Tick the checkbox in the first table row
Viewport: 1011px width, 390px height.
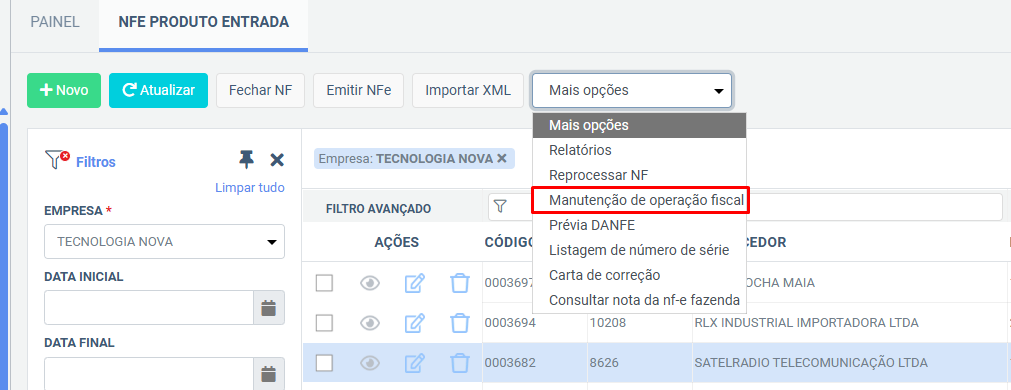(x=324, y=282)
